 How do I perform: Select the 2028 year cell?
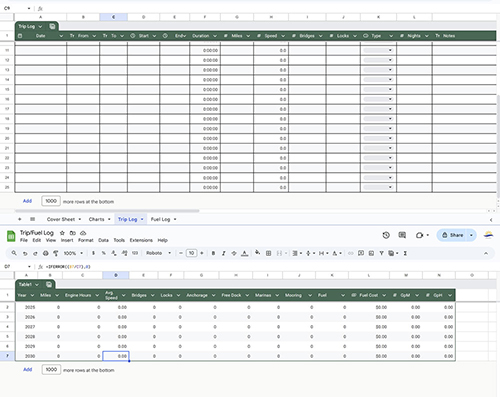[27, 337]
